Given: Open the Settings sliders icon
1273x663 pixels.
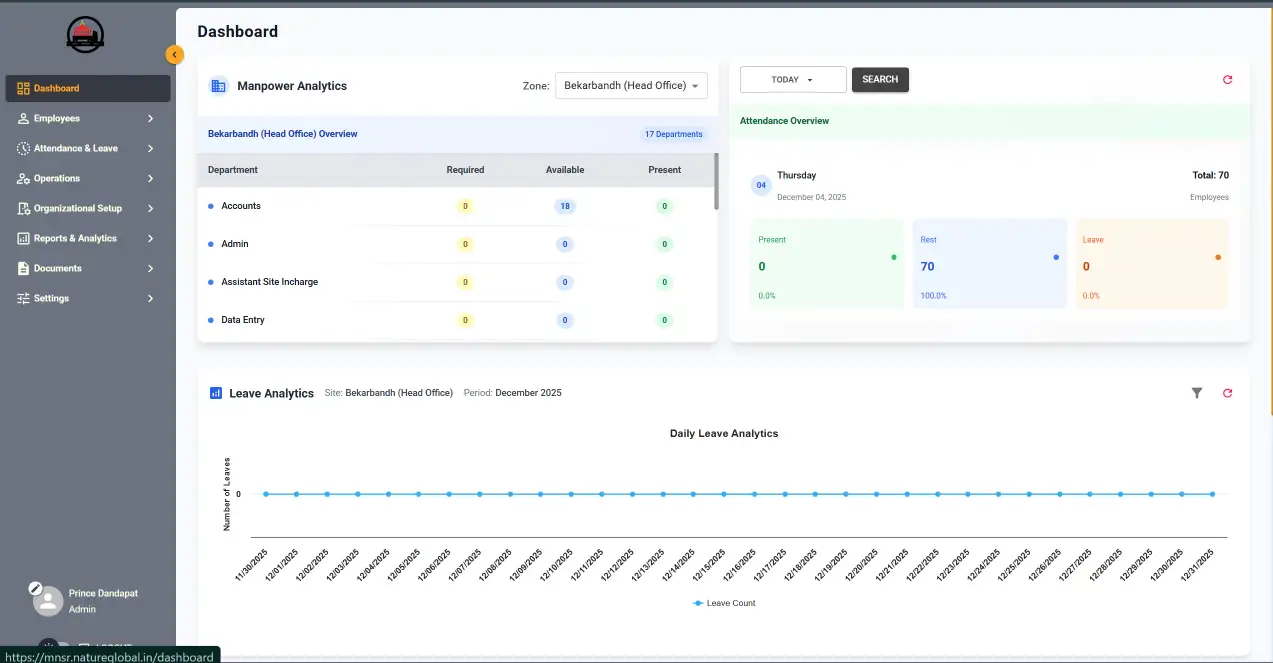Looking at the screenshot, I should click(x=22, y=298).
